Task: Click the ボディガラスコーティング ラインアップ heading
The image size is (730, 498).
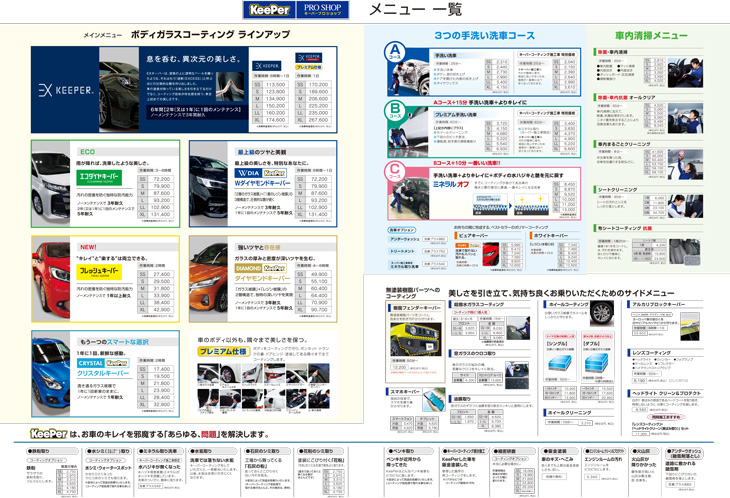Action: (x=210, y=34)
